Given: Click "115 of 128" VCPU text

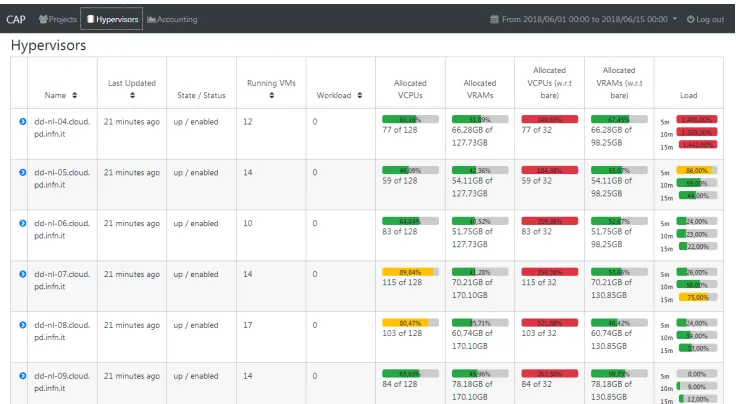Looking at the screenshot, I should pyautogui.click(x=402, y=282).
